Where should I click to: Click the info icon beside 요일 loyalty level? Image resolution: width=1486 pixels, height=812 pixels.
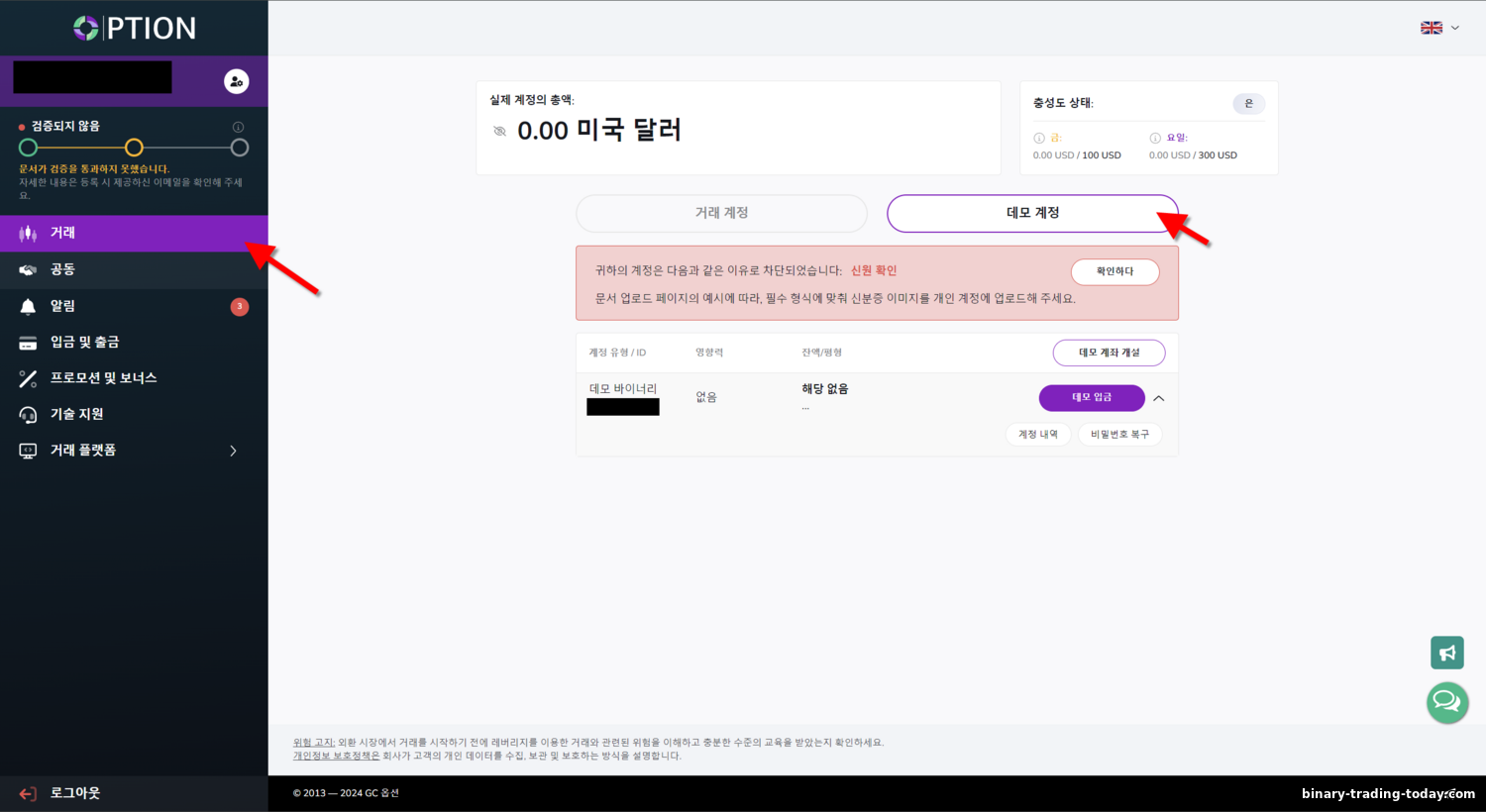coord(1155,139)
